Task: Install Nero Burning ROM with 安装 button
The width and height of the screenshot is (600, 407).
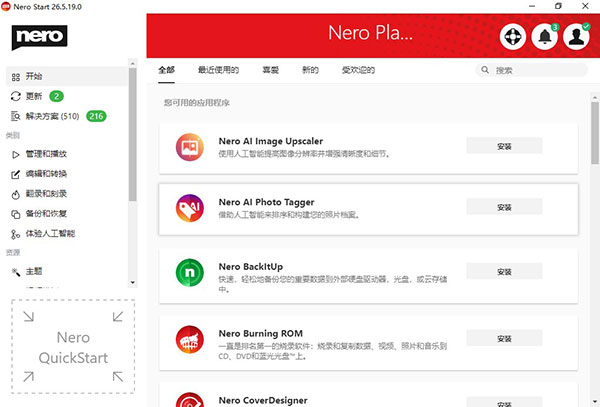Action: tap(504, 339)
